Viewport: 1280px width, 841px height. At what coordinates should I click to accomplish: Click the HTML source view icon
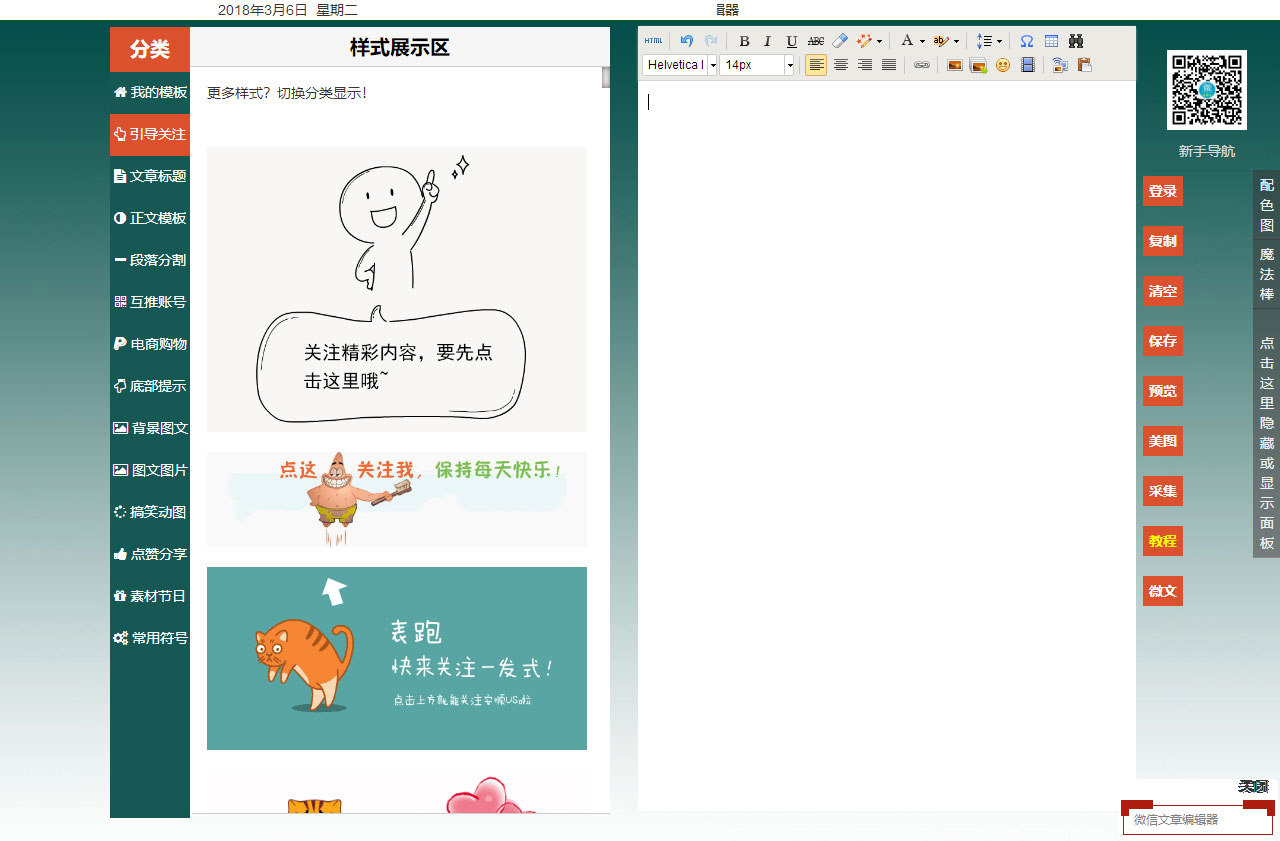(653, 41)
